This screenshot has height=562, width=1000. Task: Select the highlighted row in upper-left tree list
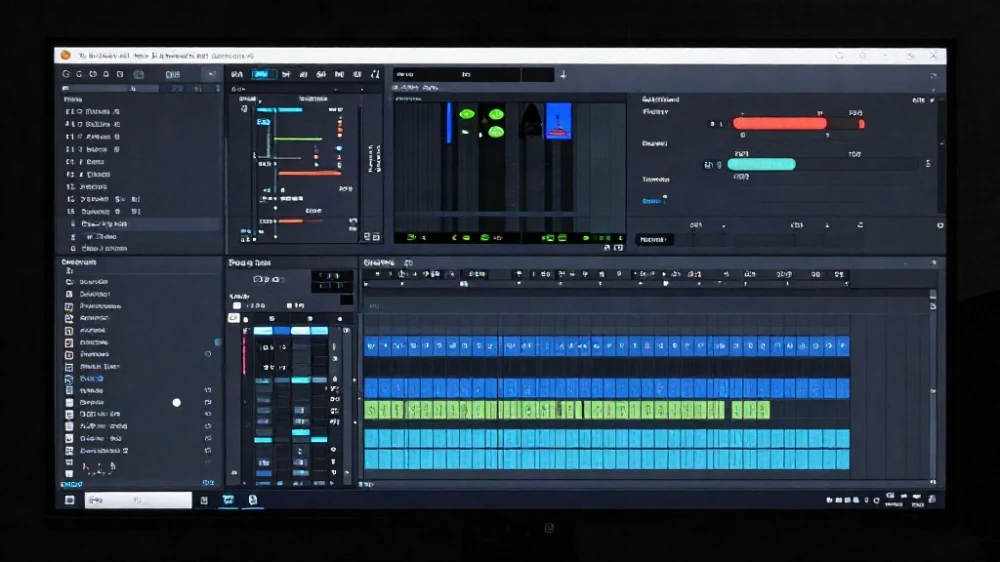coord(142,224)
